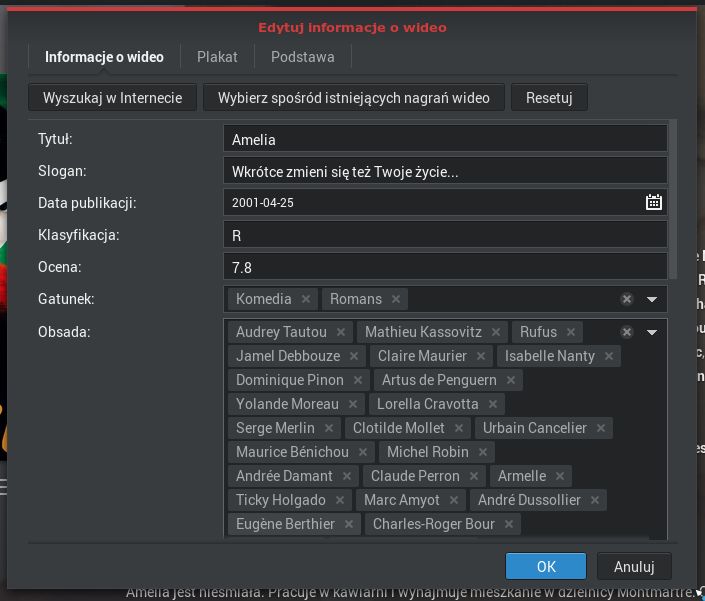Remove Claude Perron from cast

coord(473,476)
